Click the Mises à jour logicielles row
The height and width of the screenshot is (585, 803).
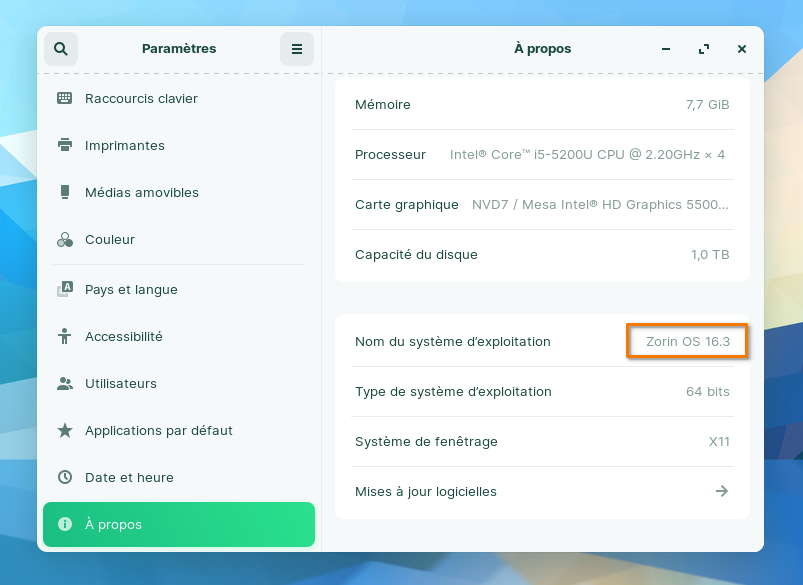pyautogui.click(x=542, y=491)
